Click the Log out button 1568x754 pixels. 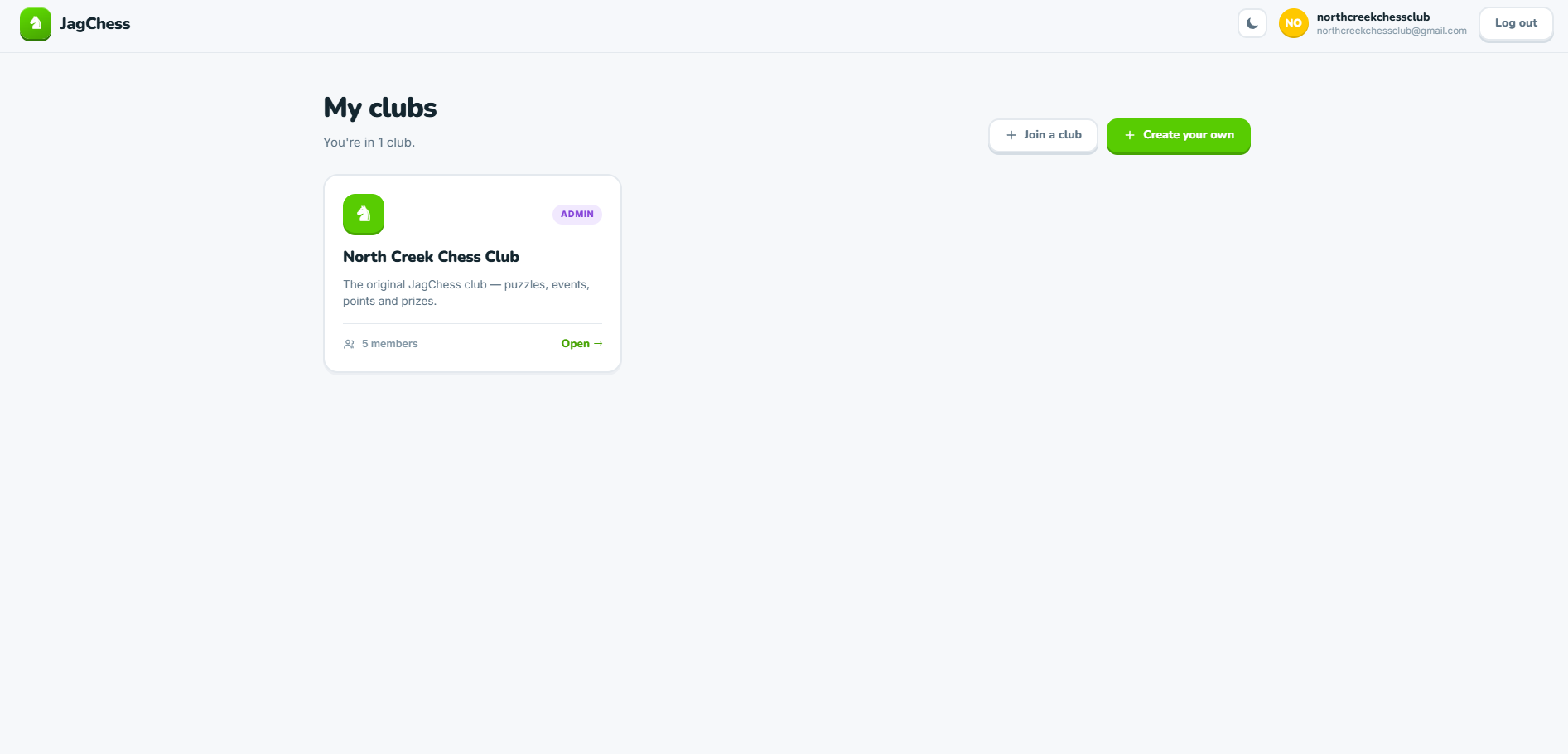[x=1516, y=23]
